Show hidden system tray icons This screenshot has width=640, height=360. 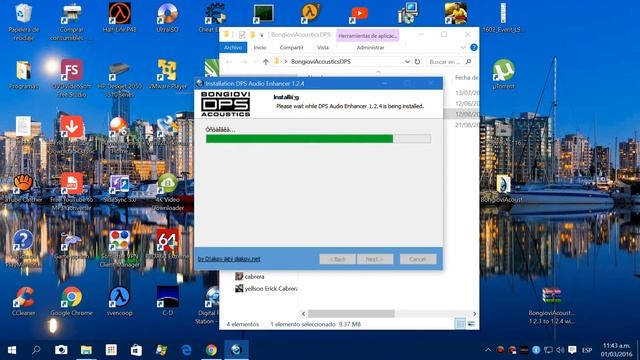coord(488,350)
